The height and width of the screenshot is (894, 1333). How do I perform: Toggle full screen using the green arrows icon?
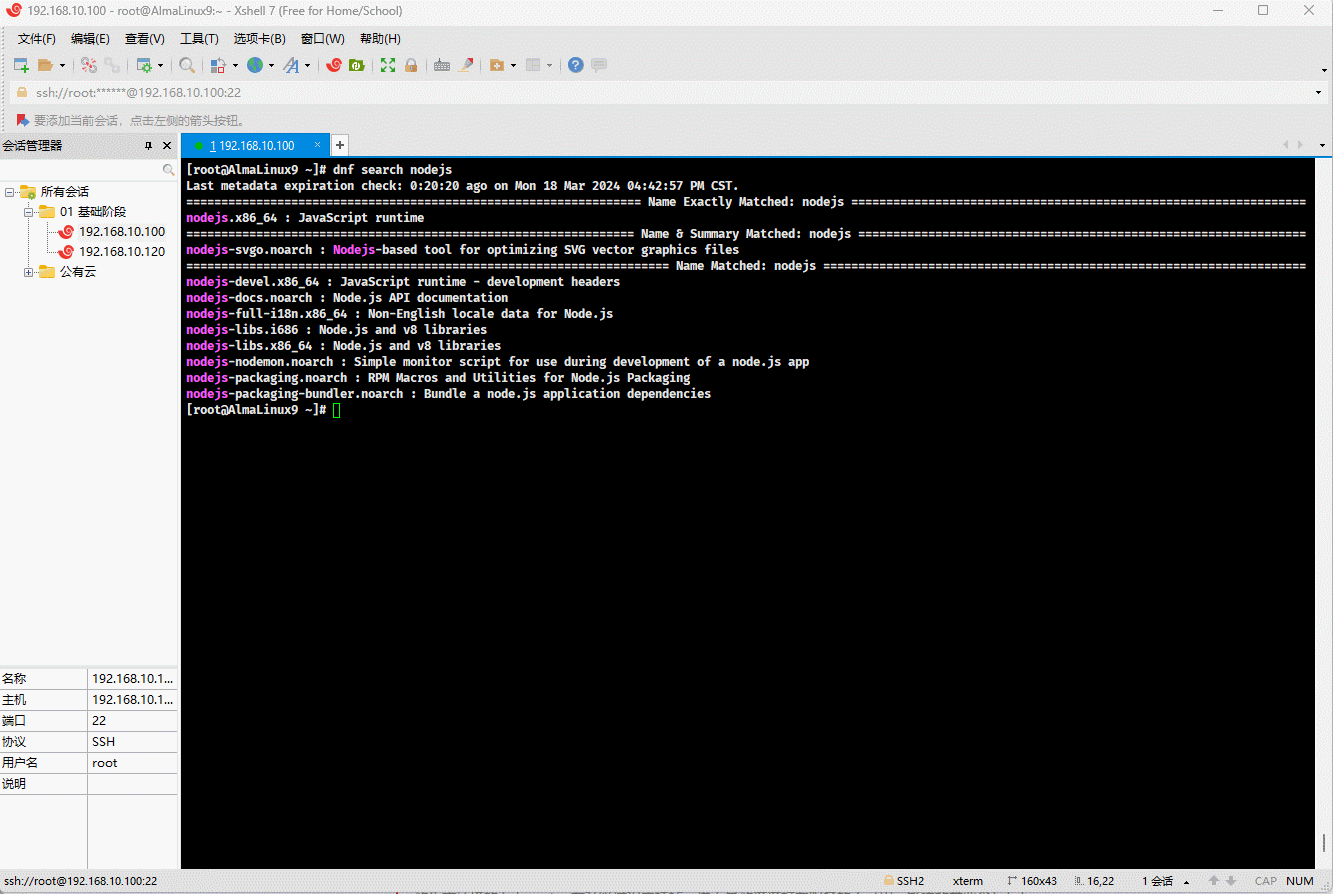coord(388,65)
